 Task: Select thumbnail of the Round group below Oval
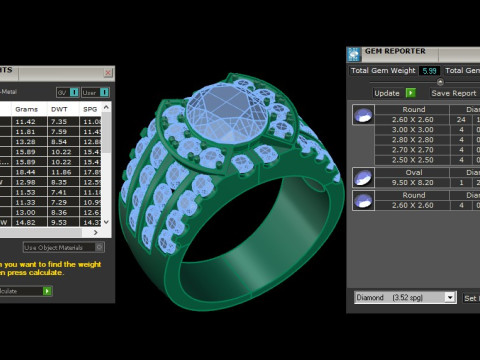coord(363,200)
